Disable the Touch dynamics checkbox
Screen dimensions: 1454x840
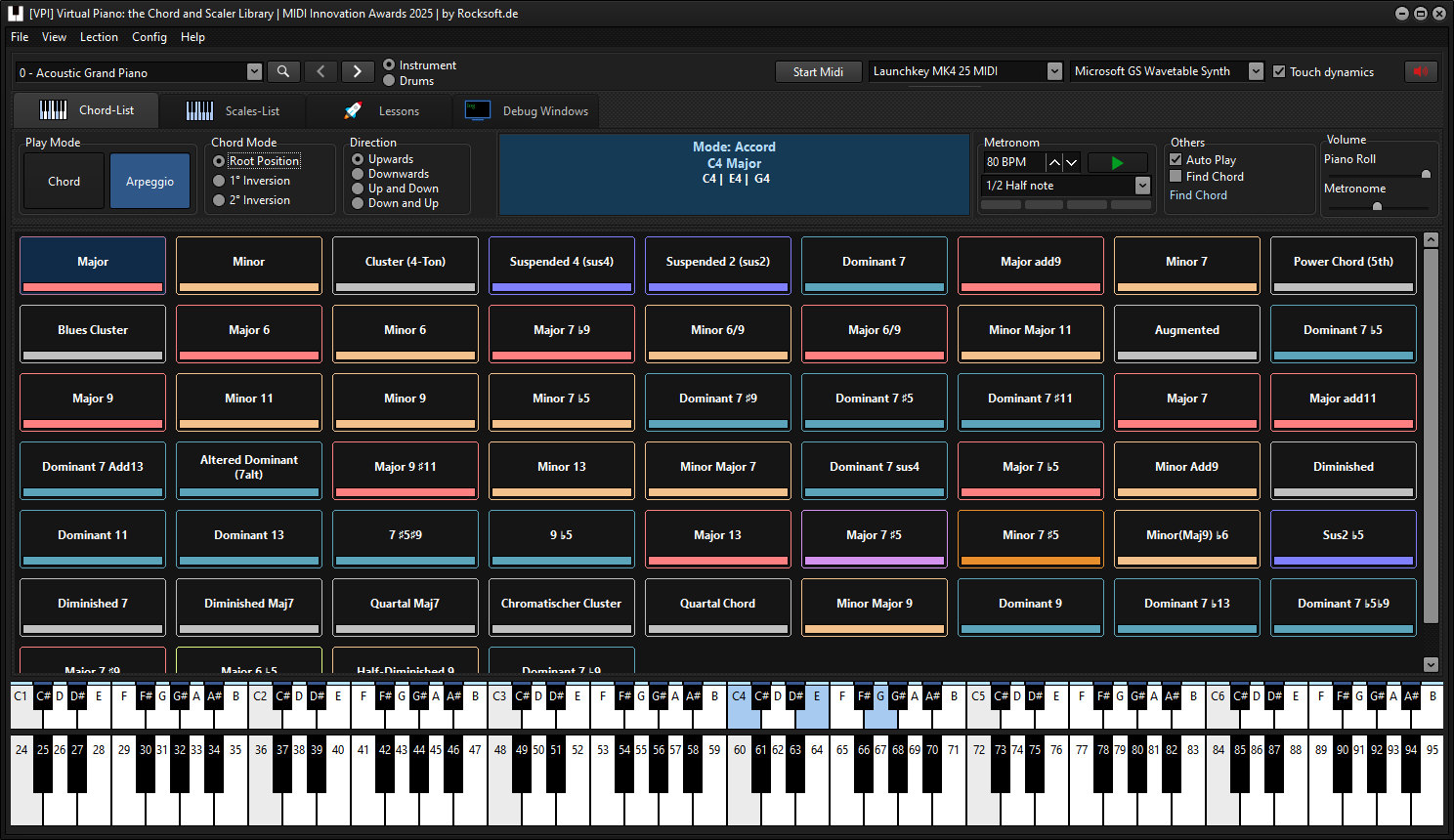(1280, 71)
